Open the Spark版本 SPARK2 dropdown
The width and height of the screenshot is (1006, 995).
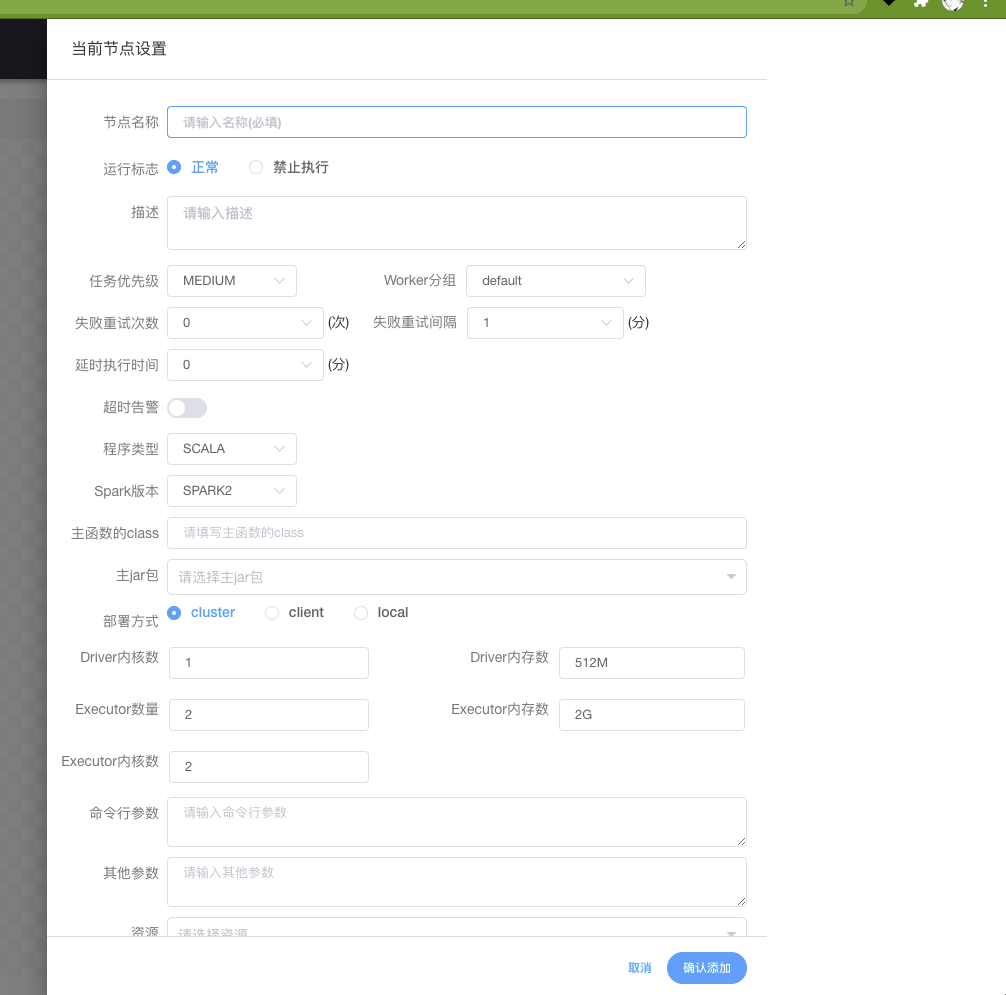232,491
